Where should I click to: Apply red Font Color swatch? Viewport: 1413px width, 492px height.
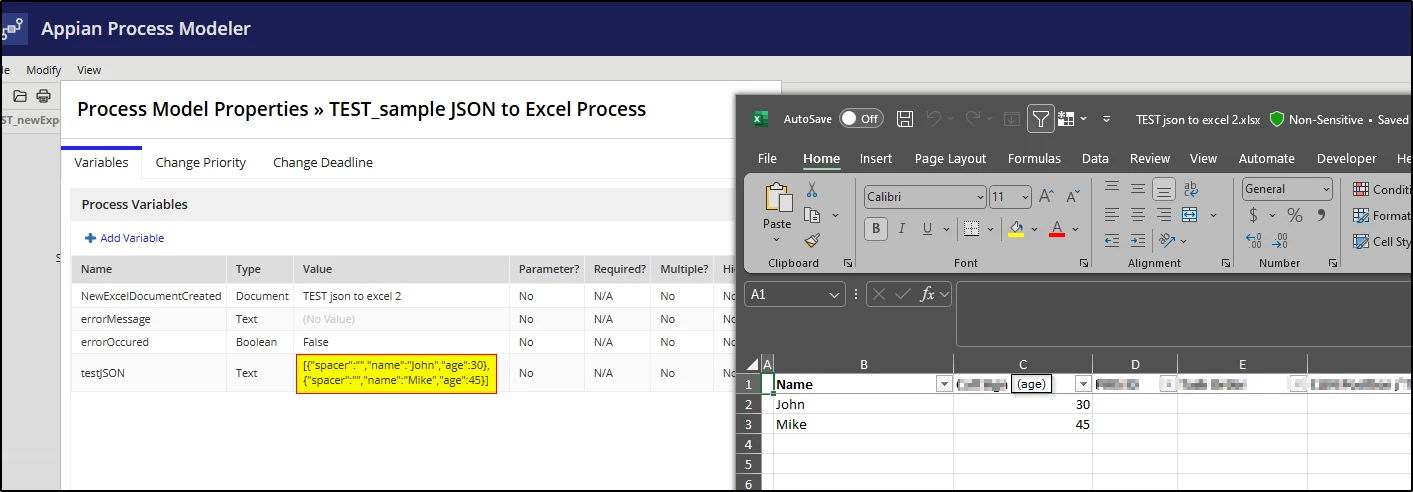coord(1058,229)
